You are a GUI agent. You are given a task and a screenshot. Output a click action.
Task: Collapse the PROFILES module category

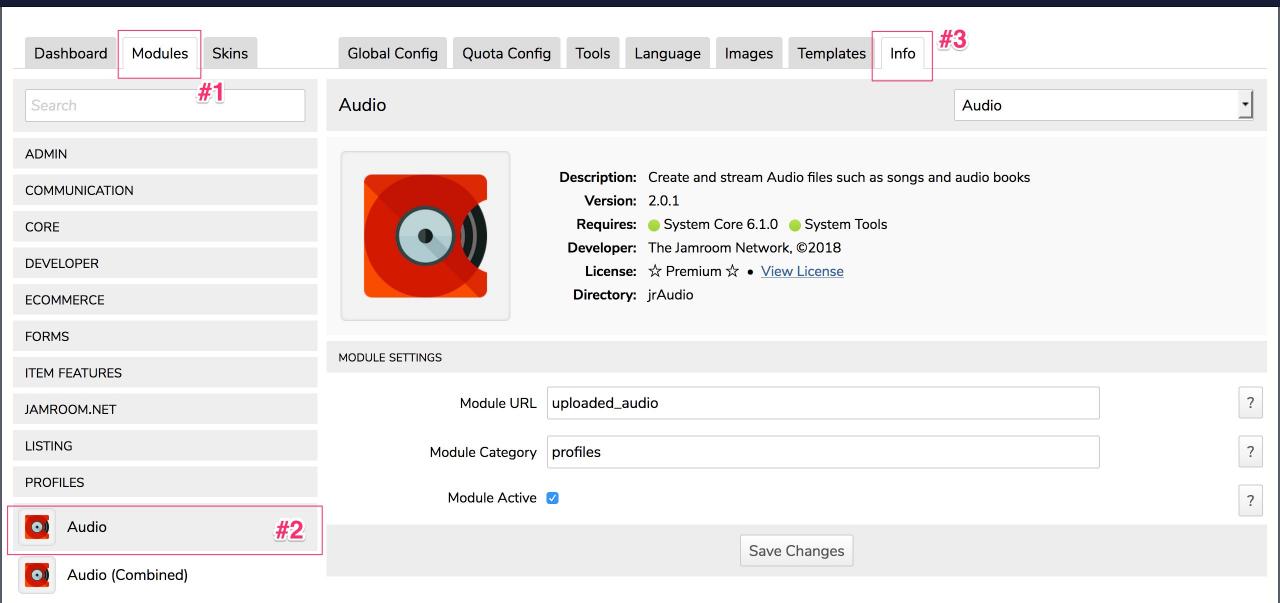[165, 482]
